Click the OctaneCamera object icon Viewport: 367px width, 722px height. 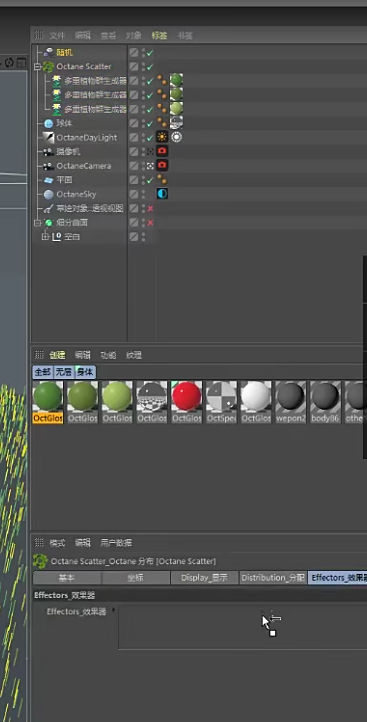(48, 166)
